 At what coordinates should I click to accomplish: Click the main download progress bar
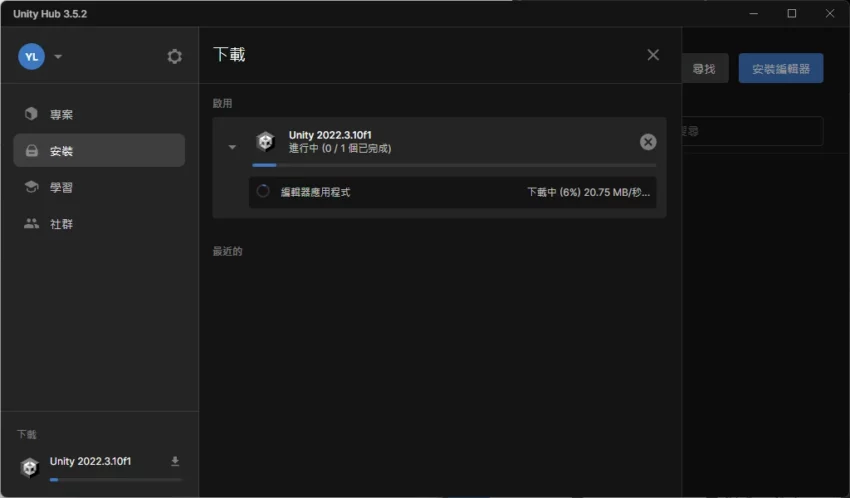454,165
